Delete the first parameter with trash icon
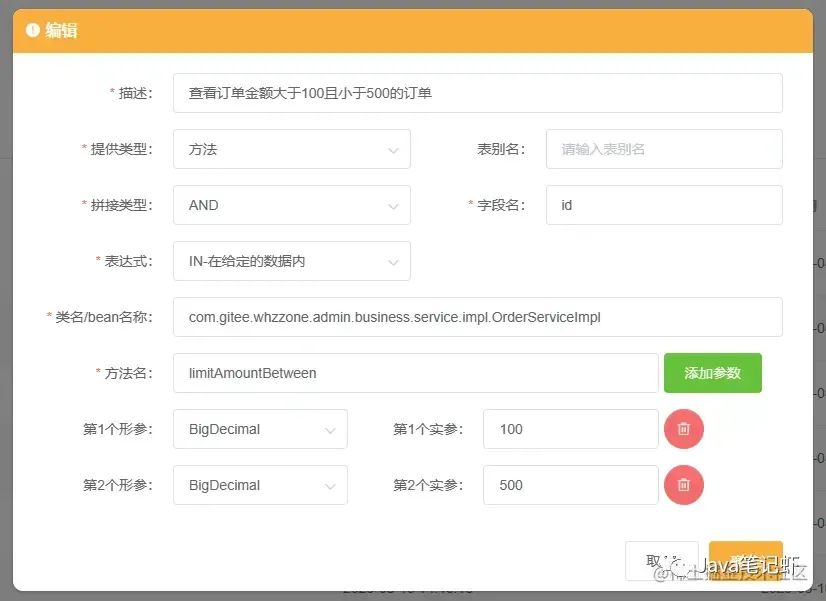 coord(683,429)
